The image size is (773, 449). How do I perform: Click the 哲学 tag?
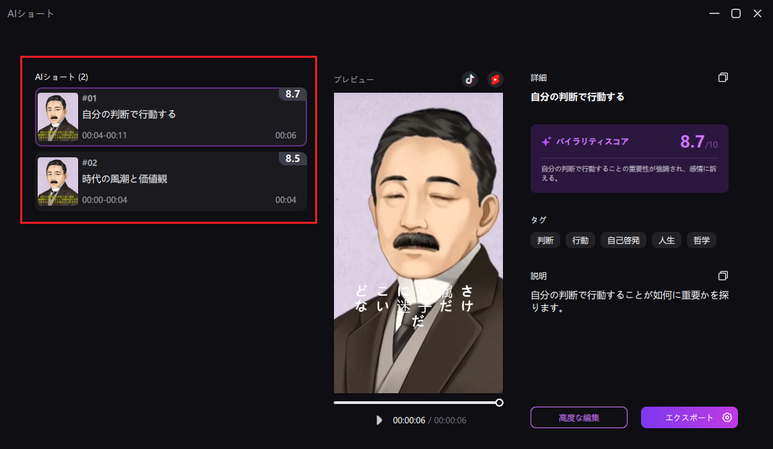pyautogui.click(x=701, y=241)
